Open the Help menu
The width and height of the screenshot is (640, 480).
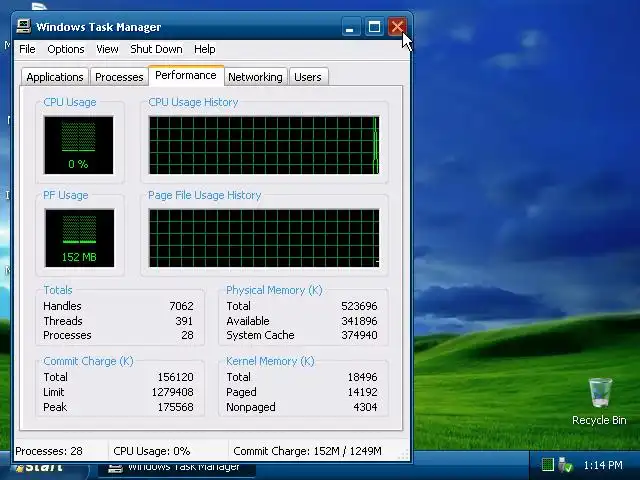click(x=204, y=49)
